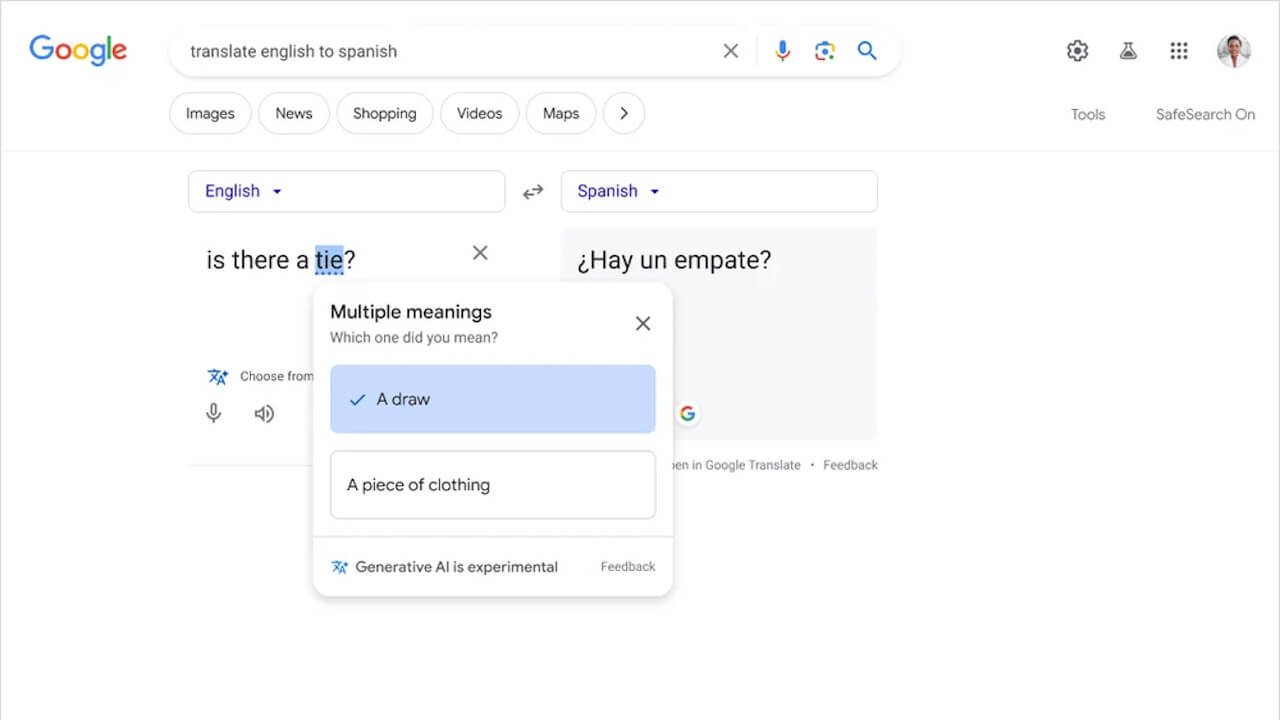The height and width of the screenshot is (720, 1280).
Task: Expand more search categories with the chevron
Action: (x=623, y=113)
